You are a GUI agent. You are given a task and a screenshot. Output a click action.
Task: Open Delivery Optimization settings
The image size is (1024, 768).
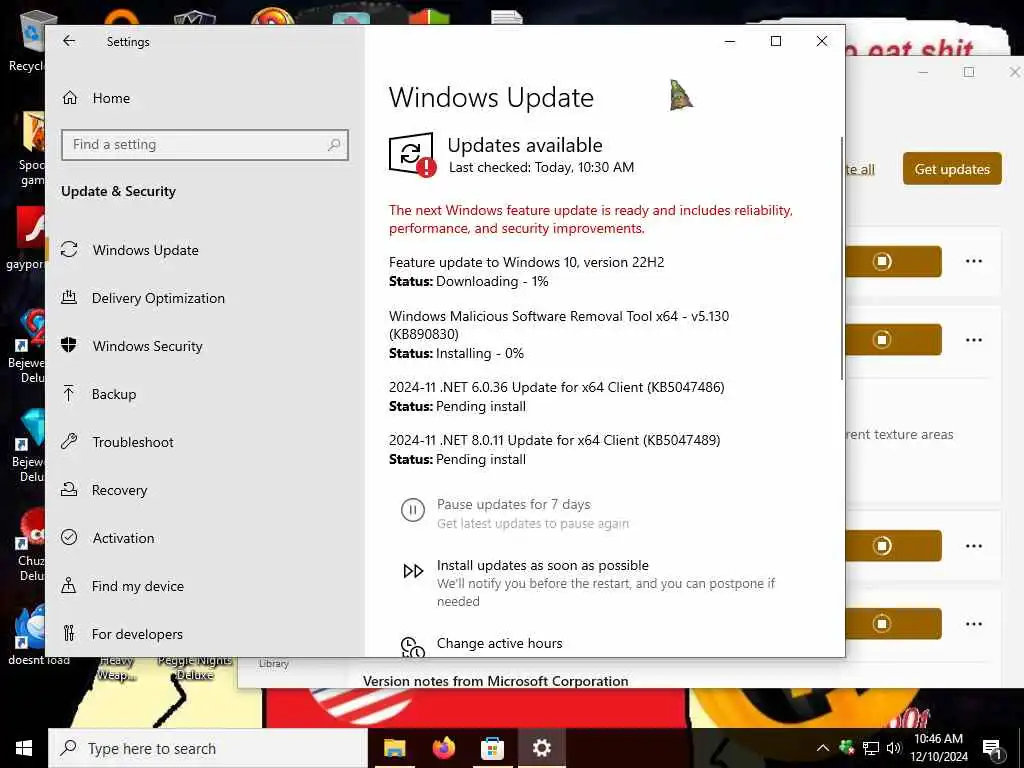pos(158,298)
